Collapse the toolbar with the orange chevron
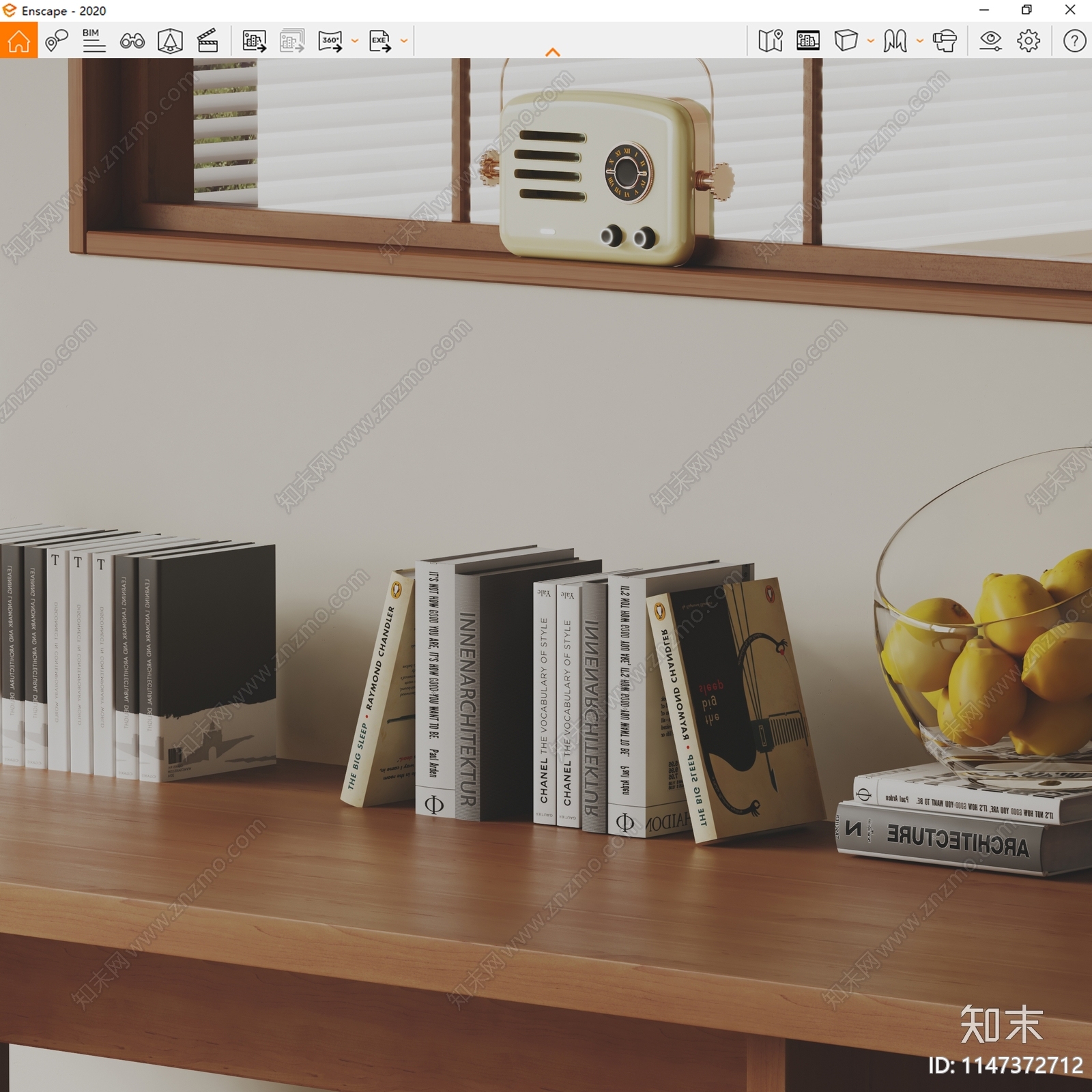This screenshot has height=1092, width=1092. click(x=553, y=52)
